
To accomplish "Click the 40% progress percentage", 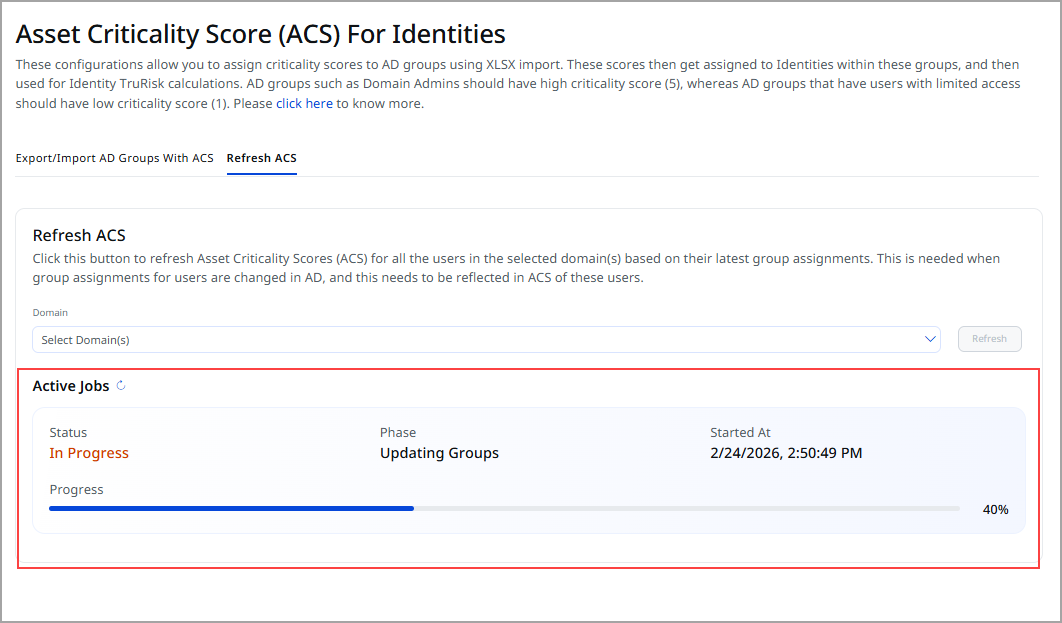I will [x=995, y=510].
